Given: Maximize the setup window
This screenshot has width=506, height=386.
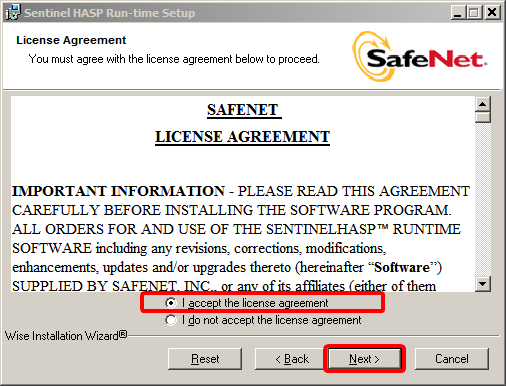Looking at the screenshot, I should 474,13.
